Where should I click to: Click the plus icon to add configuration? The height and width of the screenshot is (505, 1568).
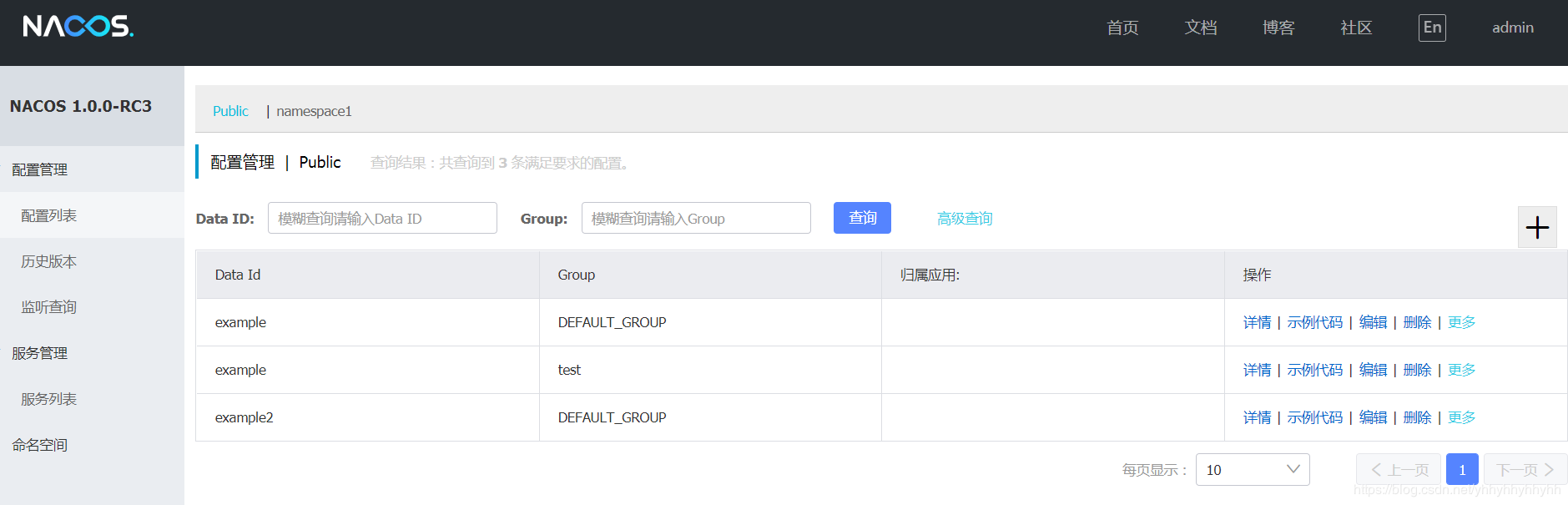1537,227
